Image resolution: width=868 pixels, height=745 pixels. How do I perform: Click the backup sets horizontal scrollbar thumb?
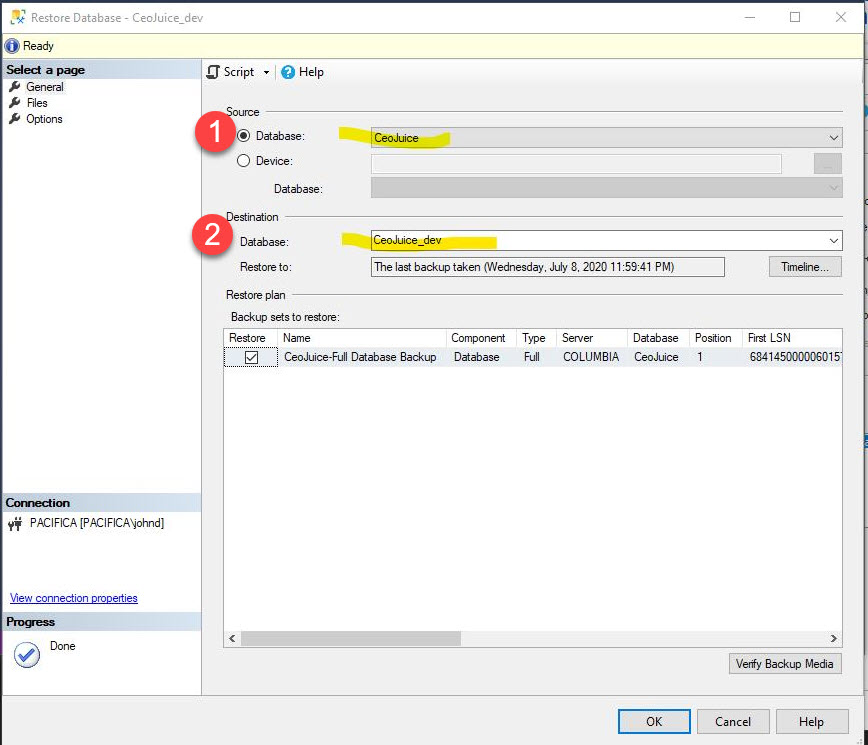pos(351,639)
